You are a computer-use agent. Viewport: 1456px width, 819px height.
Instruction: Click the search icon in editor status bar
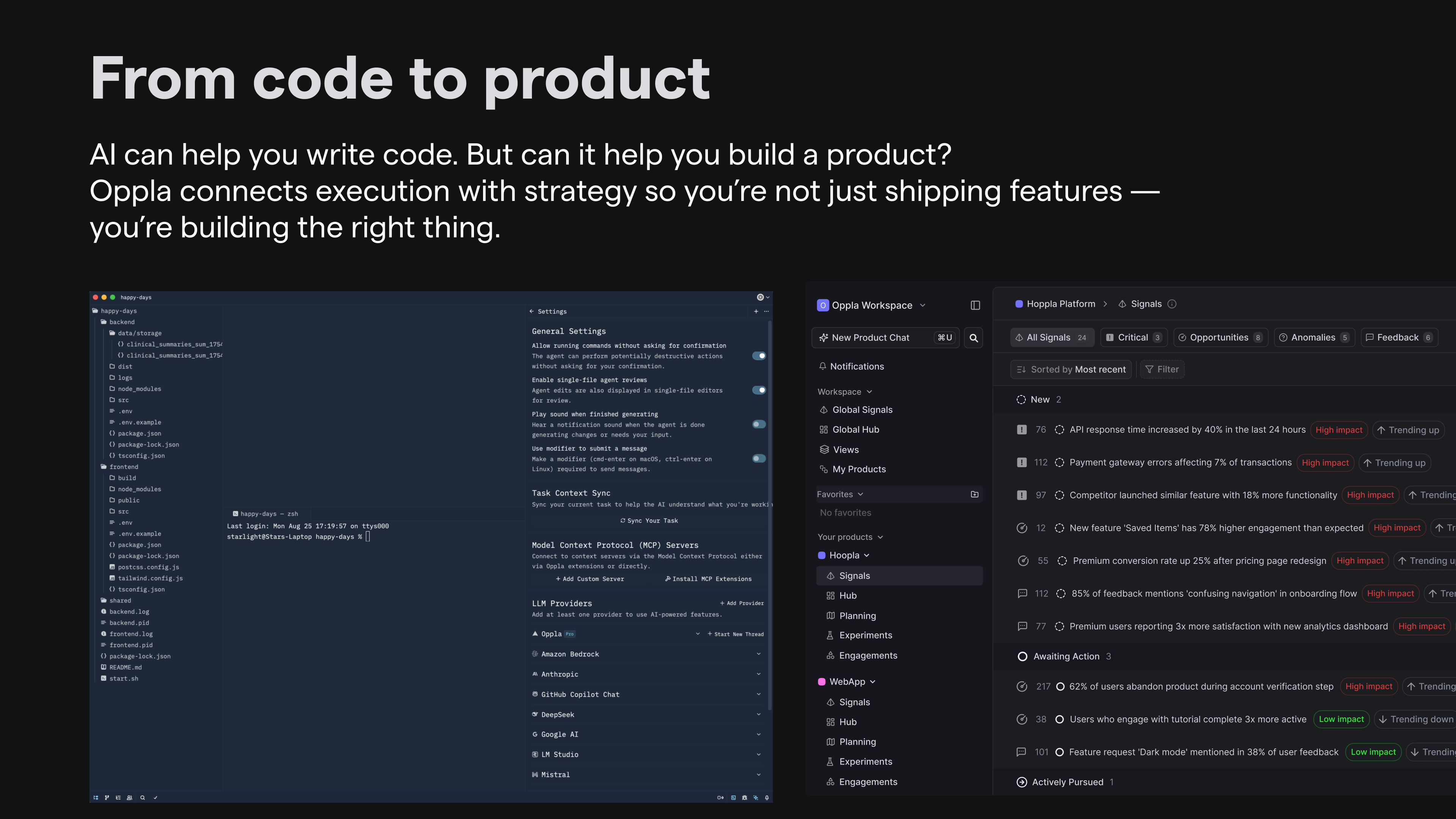[143, 797]
